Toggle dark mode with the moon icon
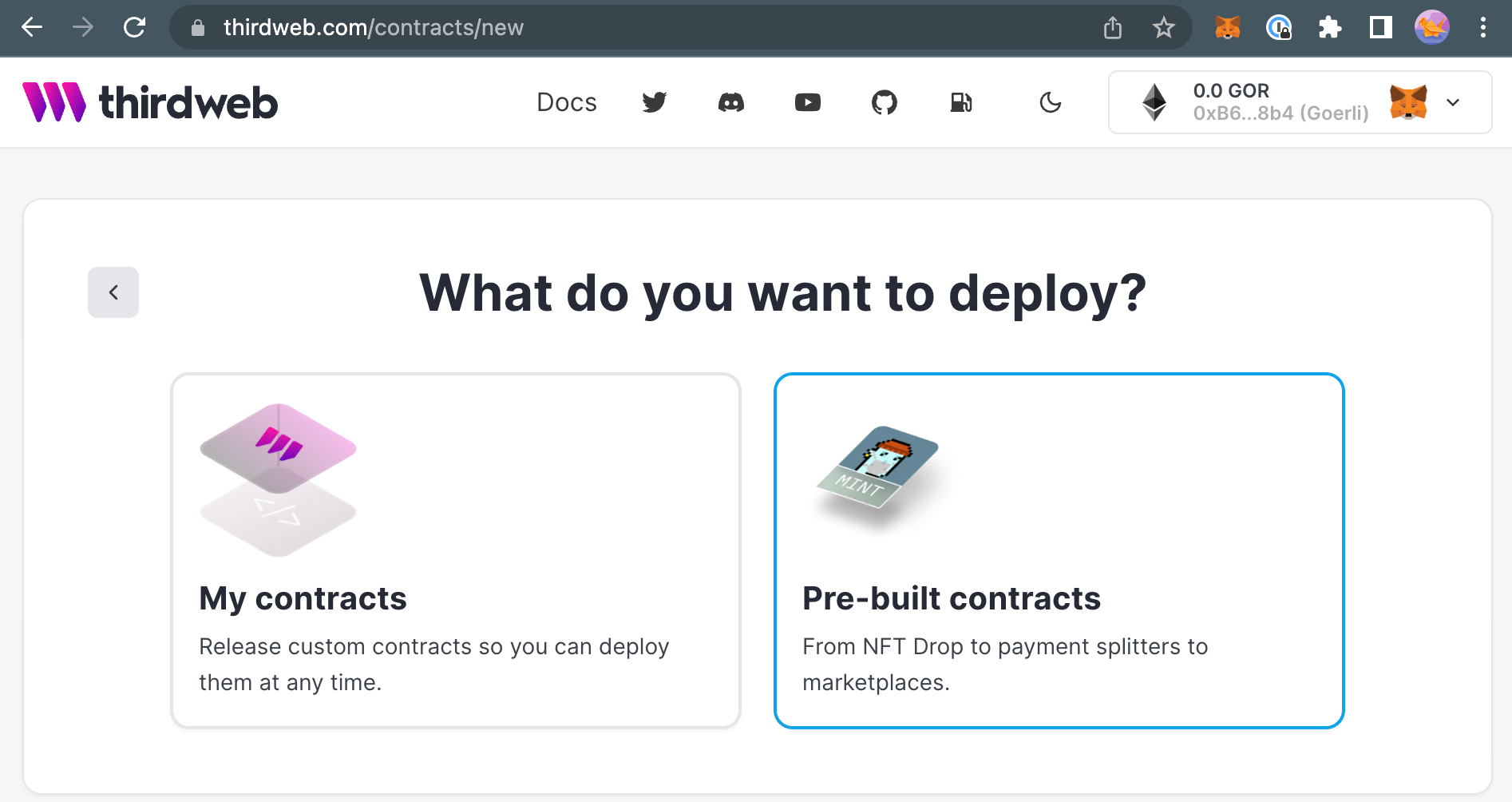Viewport: 1512px width, 802px height. [1051, 102]
